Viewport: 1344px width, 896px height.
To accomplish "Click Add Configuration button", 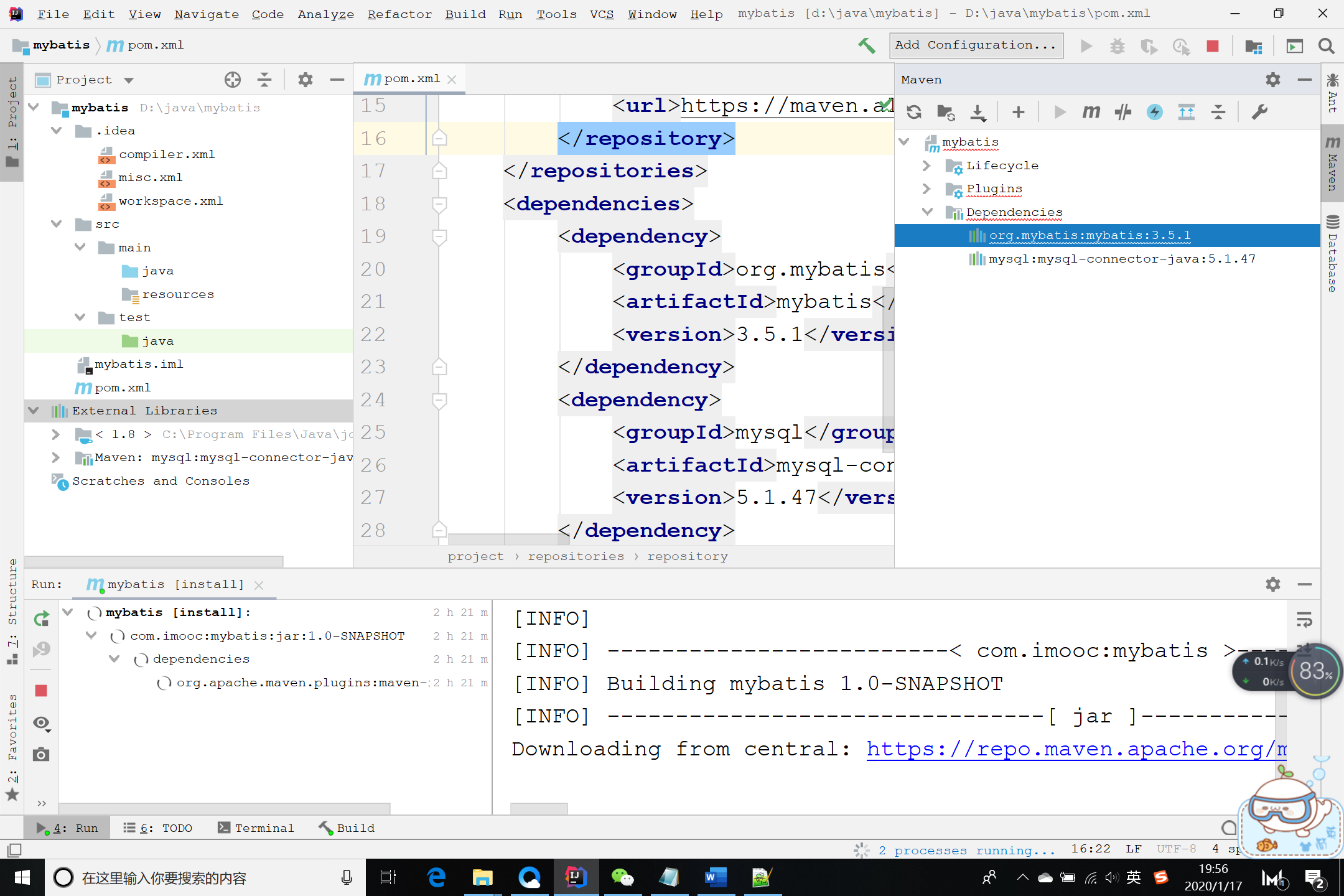I will pyautogui.click(x=976, y=45).
